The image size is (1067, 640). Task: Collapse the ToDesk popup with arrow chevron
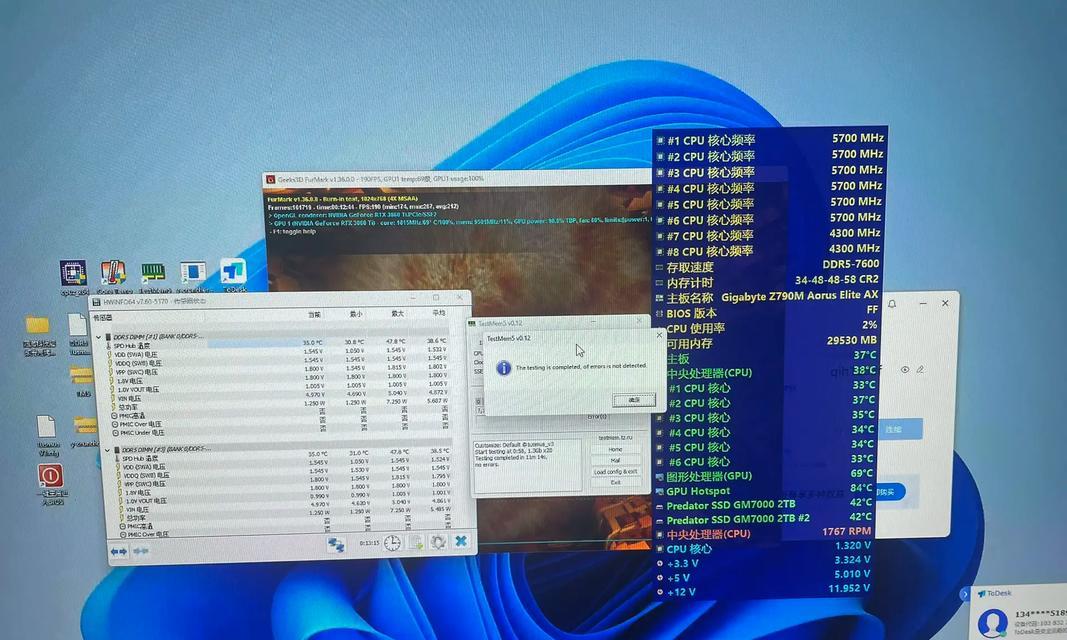[x=964, y=594]
